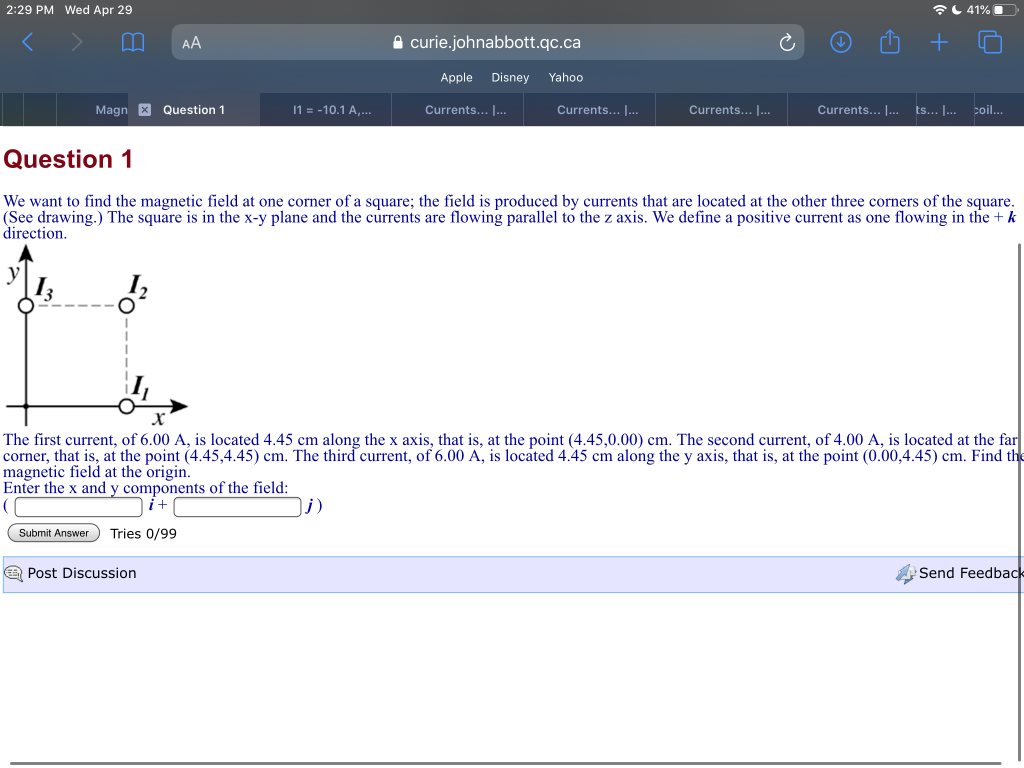Image resolution: width=1024 pixels, height=768 pixels.
Task: Click the I3 current circle in drawing
Action: tap(25, 306)
